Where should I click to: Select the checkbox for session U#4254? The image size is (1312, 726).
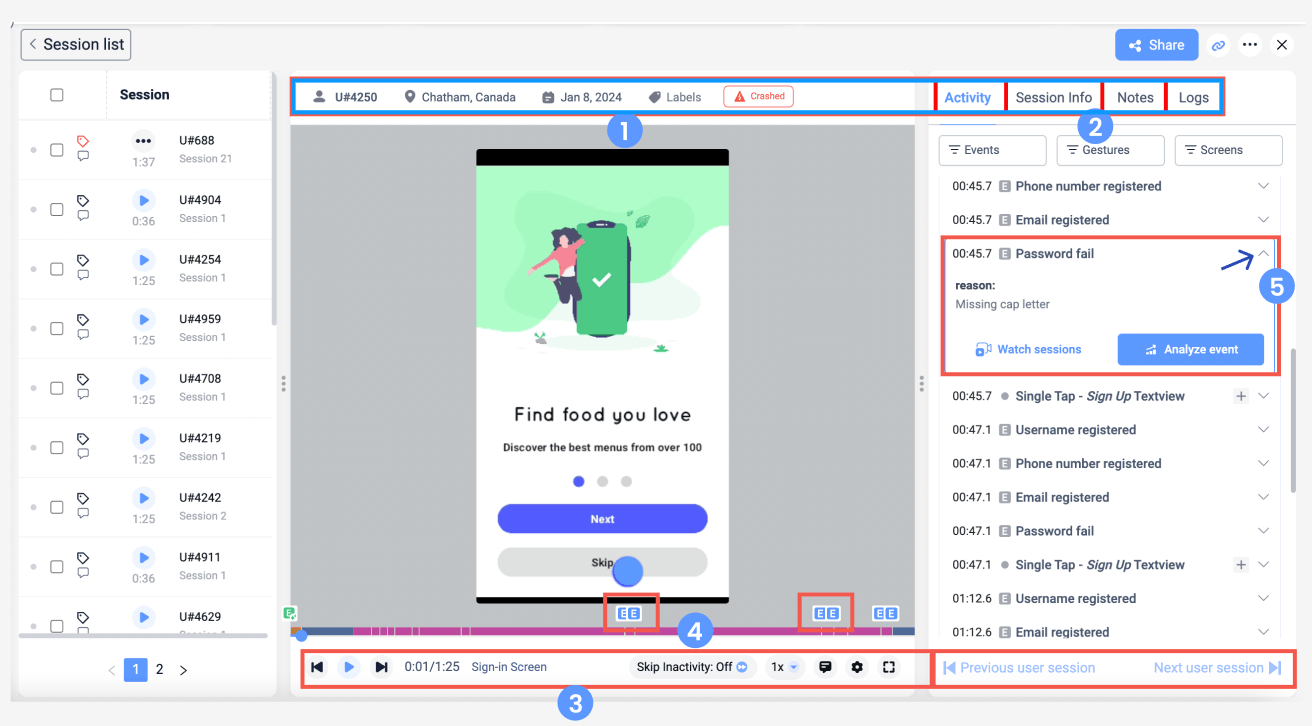click(x=57, y=267)
